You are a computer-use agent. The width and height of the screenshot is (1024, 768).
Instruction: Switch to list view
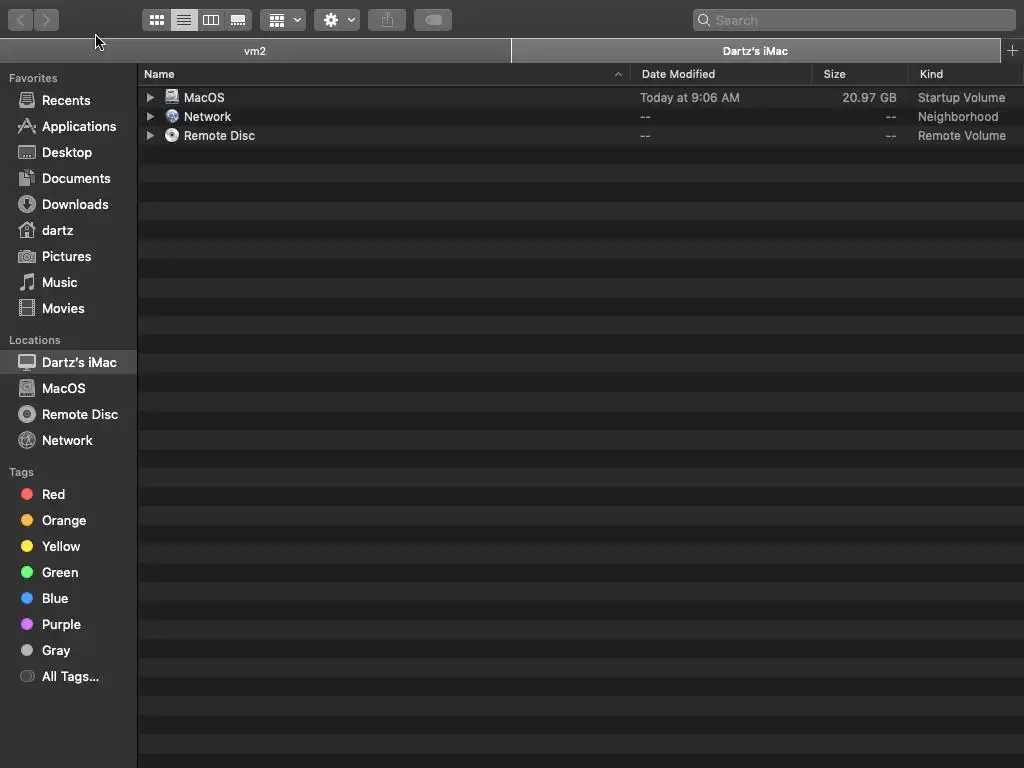click(x=184, y=20)
